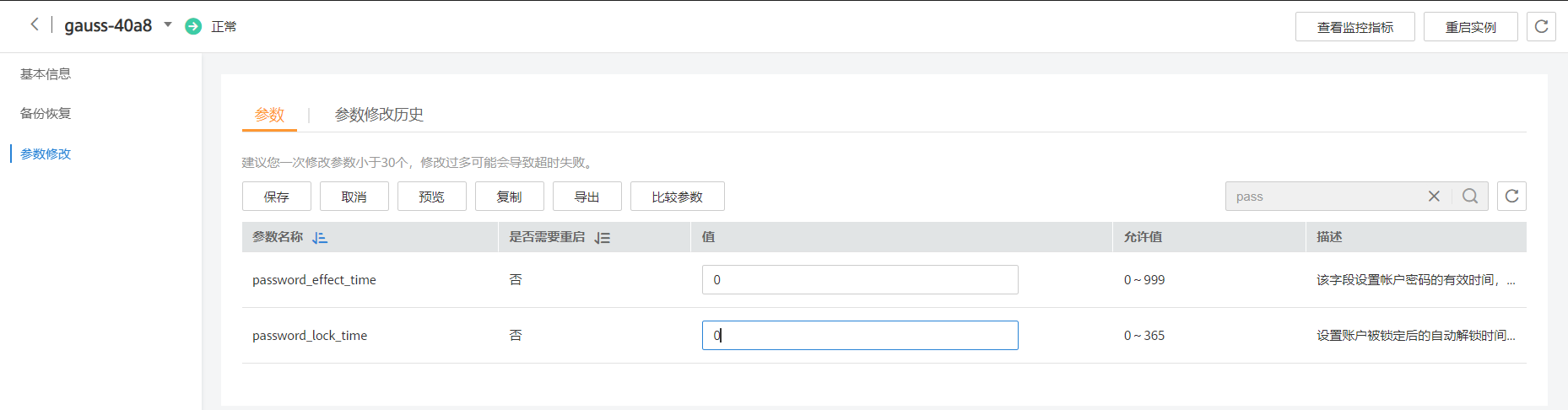Open the 基本信息 sidebar item
This screenshot has height=410, width=1568.
point(46,74)
